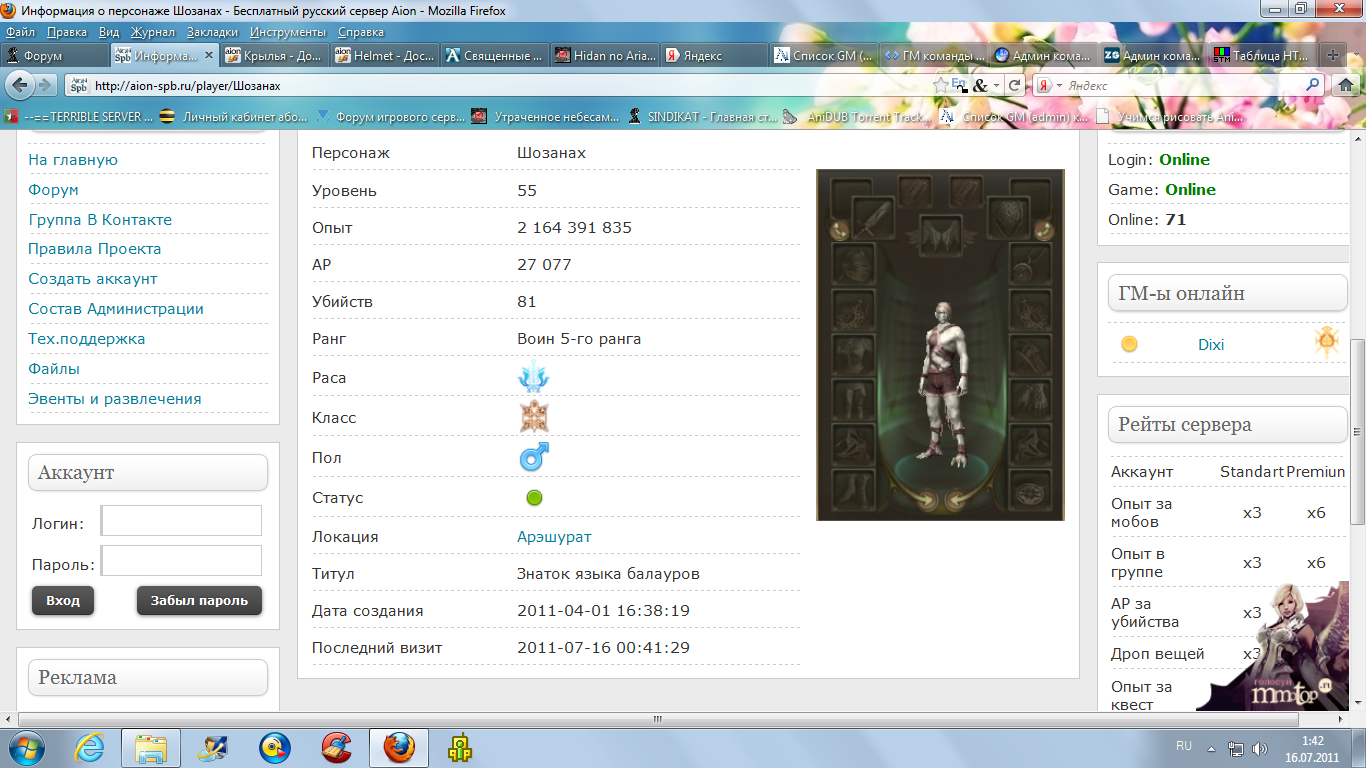
Task: Bookmark page with the star icon
Action: point(940,85)
